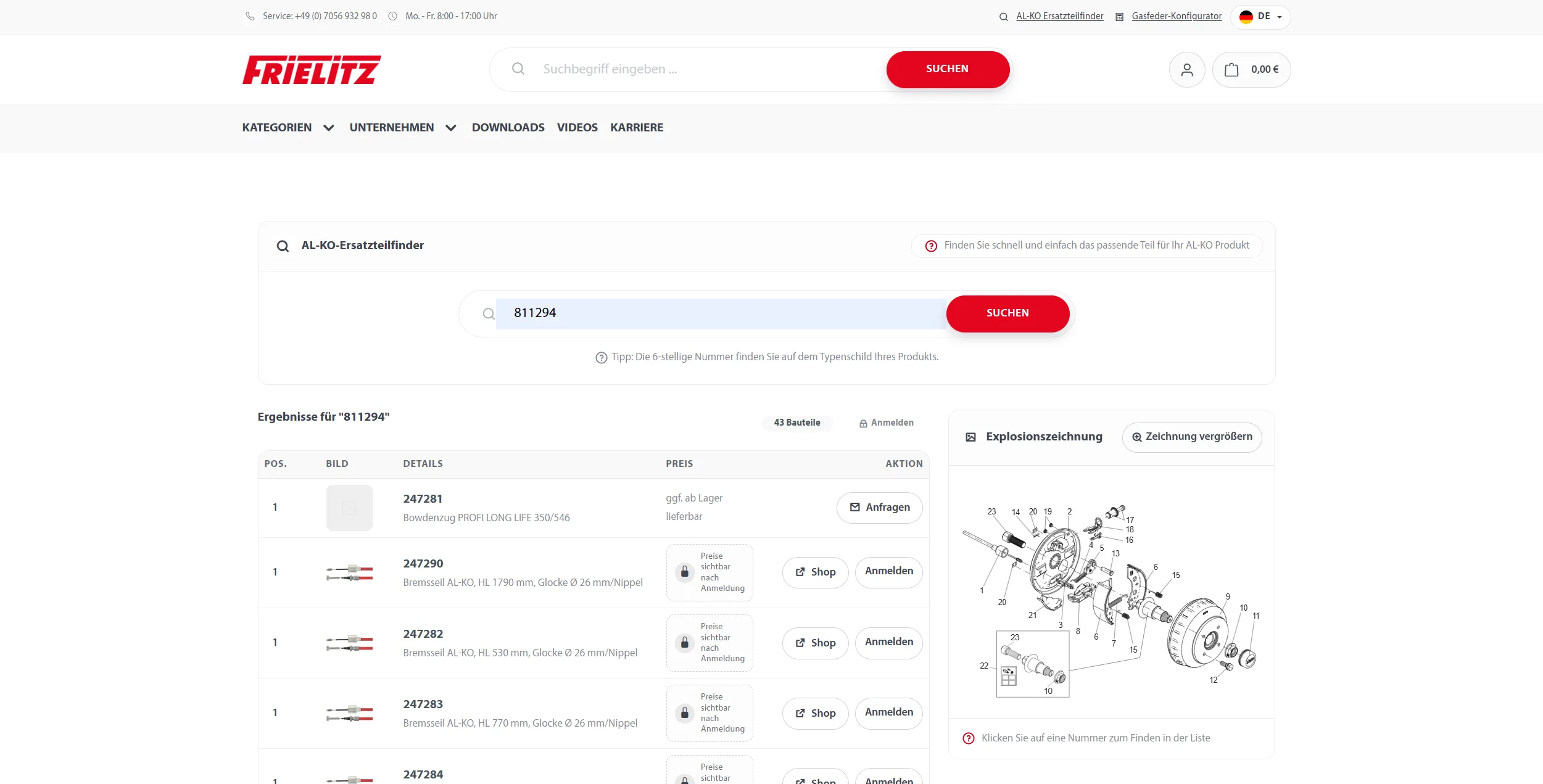Screen dimensions: 1543x784
Task: Click the red help icon in the finder header hint
Action: point(931,246)
